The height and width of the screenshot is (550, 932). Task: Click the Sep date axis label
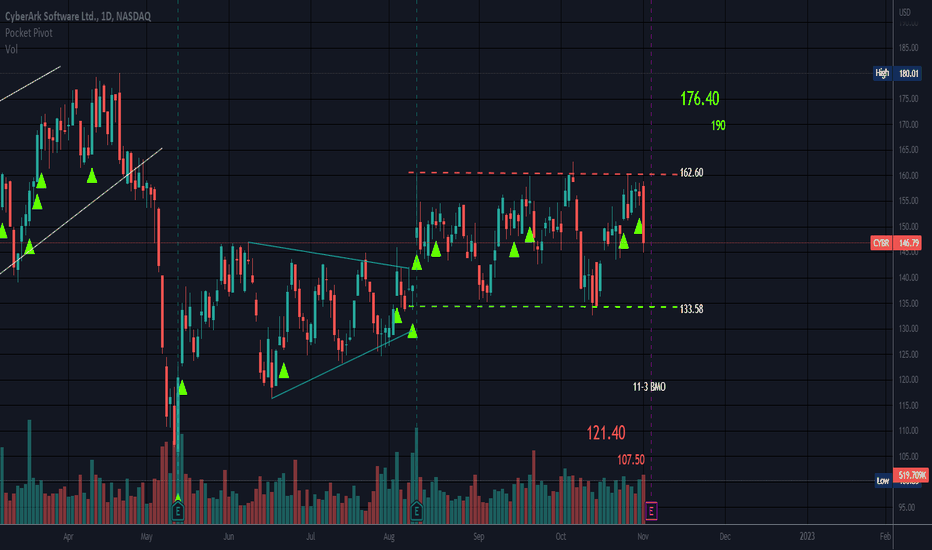(x=478, y=536)
